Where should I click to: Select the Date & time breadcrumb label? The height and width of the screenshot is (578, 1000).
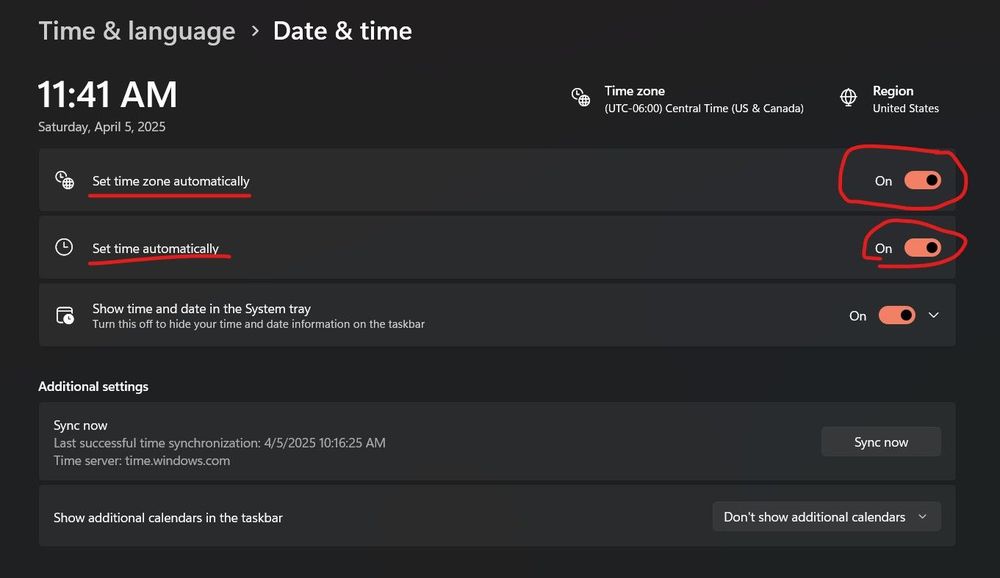(343, 31)
